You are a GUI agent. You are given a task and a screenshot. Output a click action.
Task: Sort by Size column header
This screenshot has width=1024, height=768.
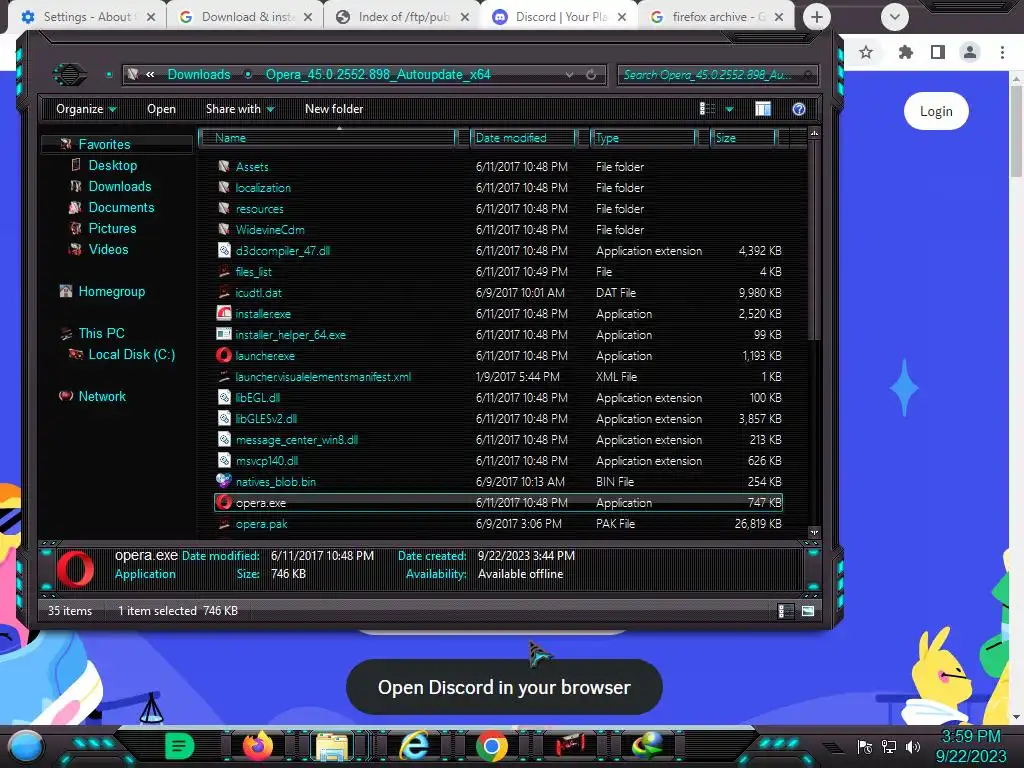pos(743,138)
